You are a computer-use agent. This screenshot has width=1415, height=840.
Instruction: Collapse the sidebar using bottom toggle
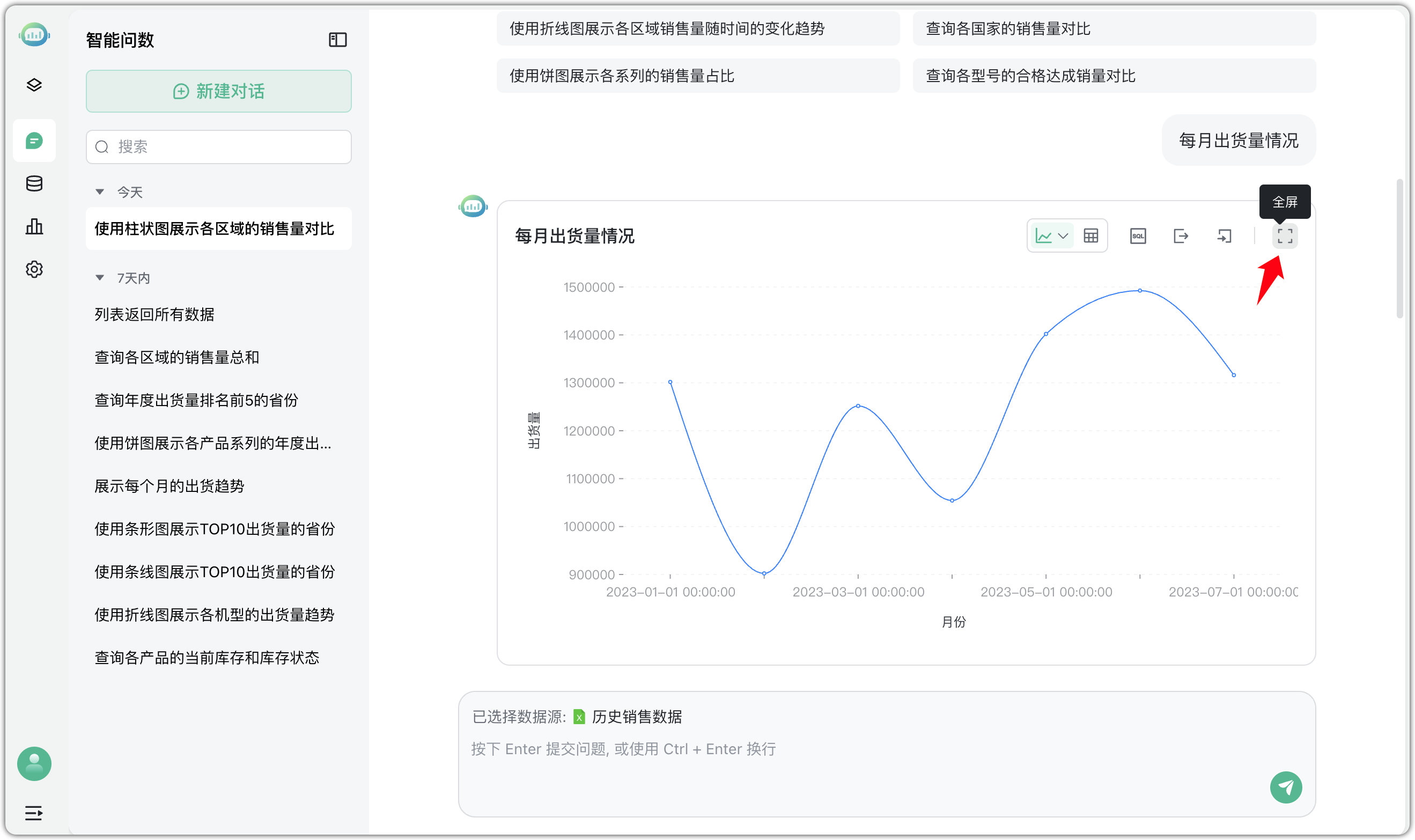(x=33, y=813)
